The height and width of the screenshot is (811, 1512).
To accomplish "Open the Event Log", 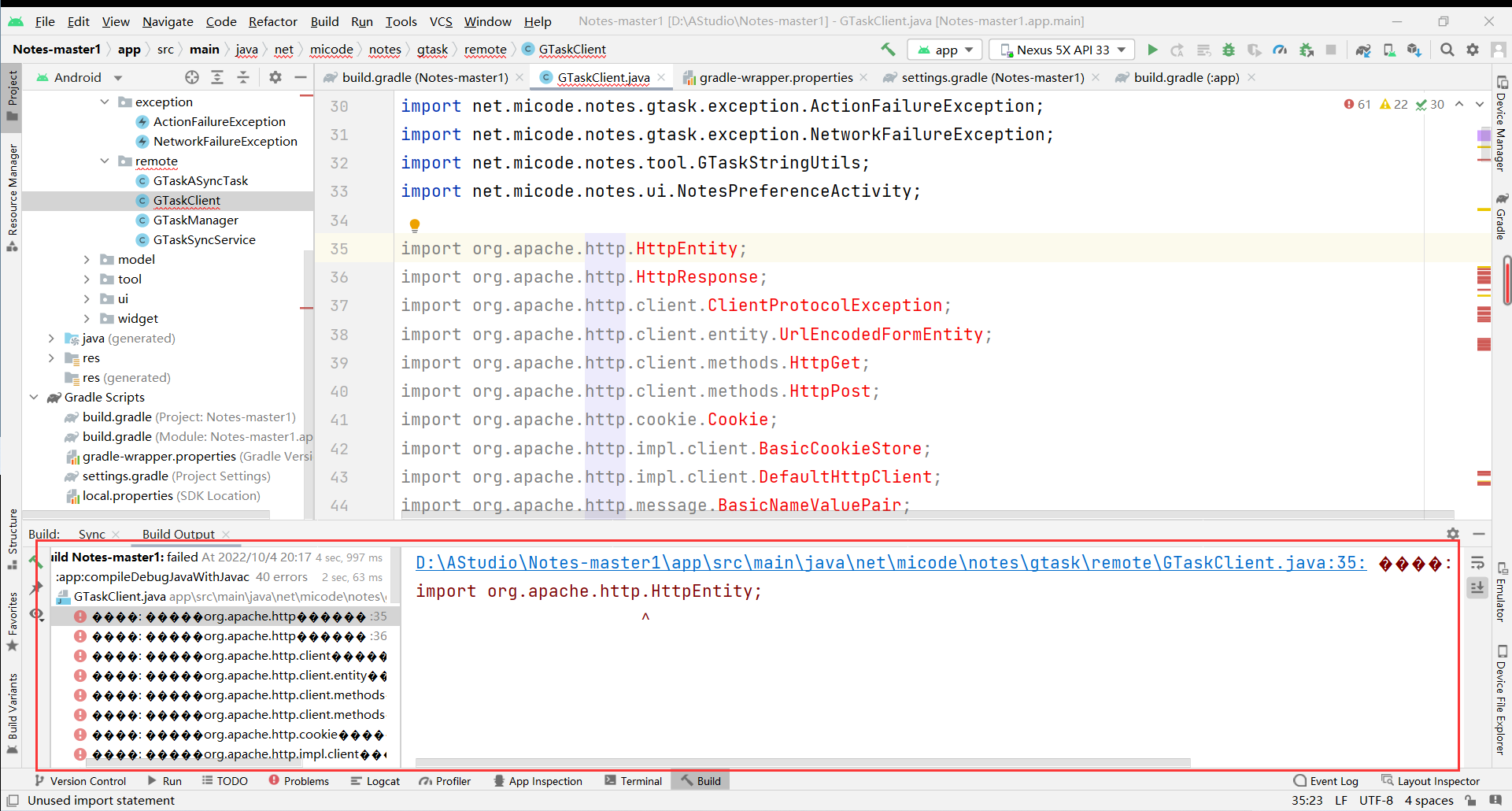I will click(1326, 781).
